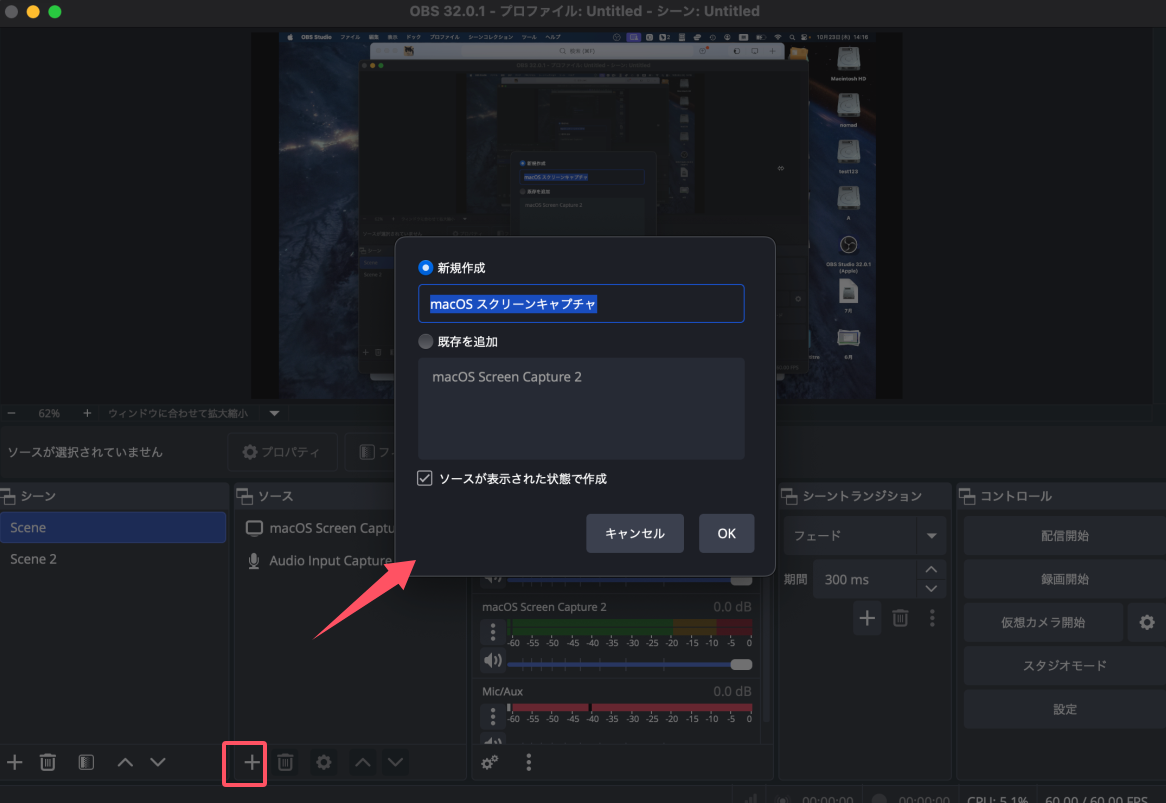The height and width of the screenshot is (803, 1166).
Task: Add a new source with the plus icon
Action: (x=244, y=761)
